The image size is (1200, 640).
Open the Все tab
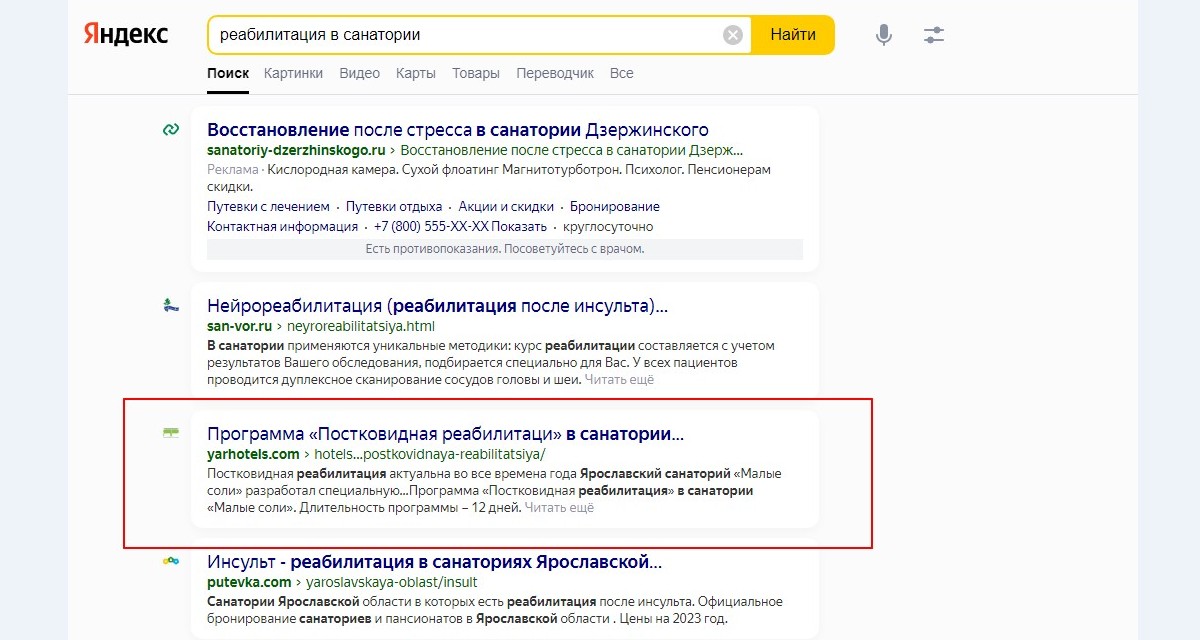click(x=622, y=73)
